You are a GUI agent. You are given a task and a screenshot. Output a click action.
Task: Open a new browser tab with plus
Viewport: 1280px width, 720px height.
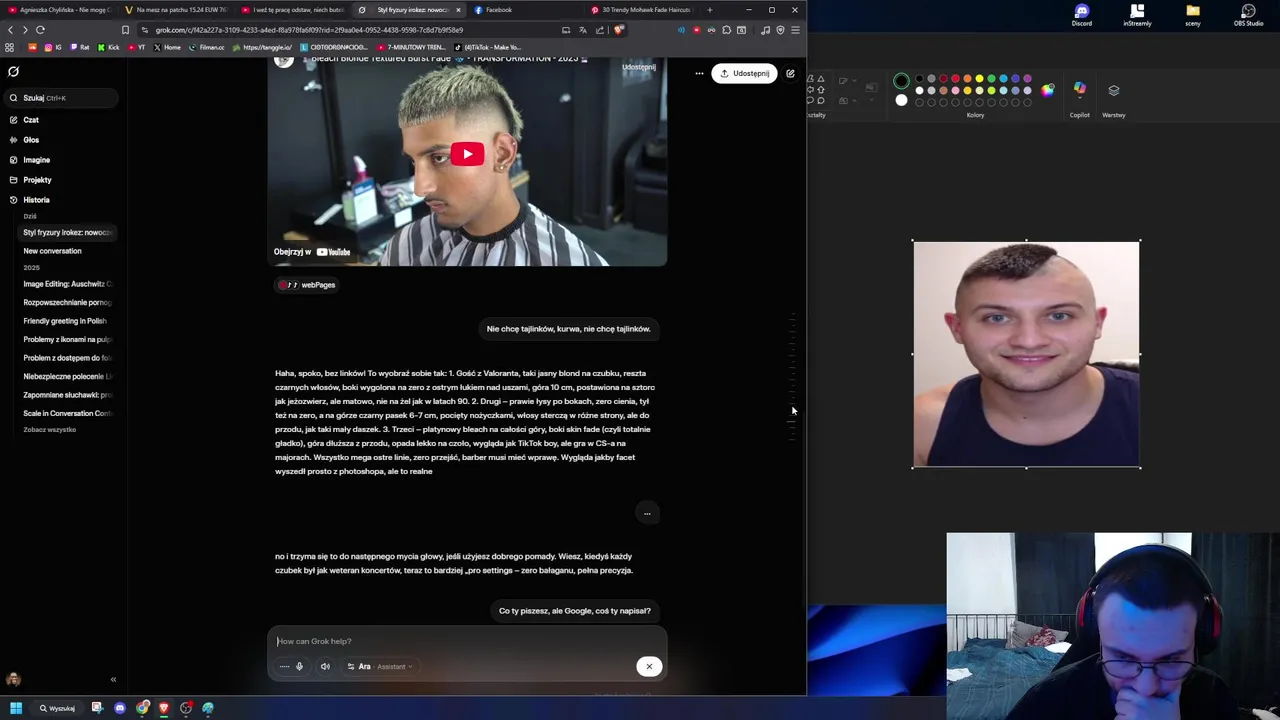710,10
